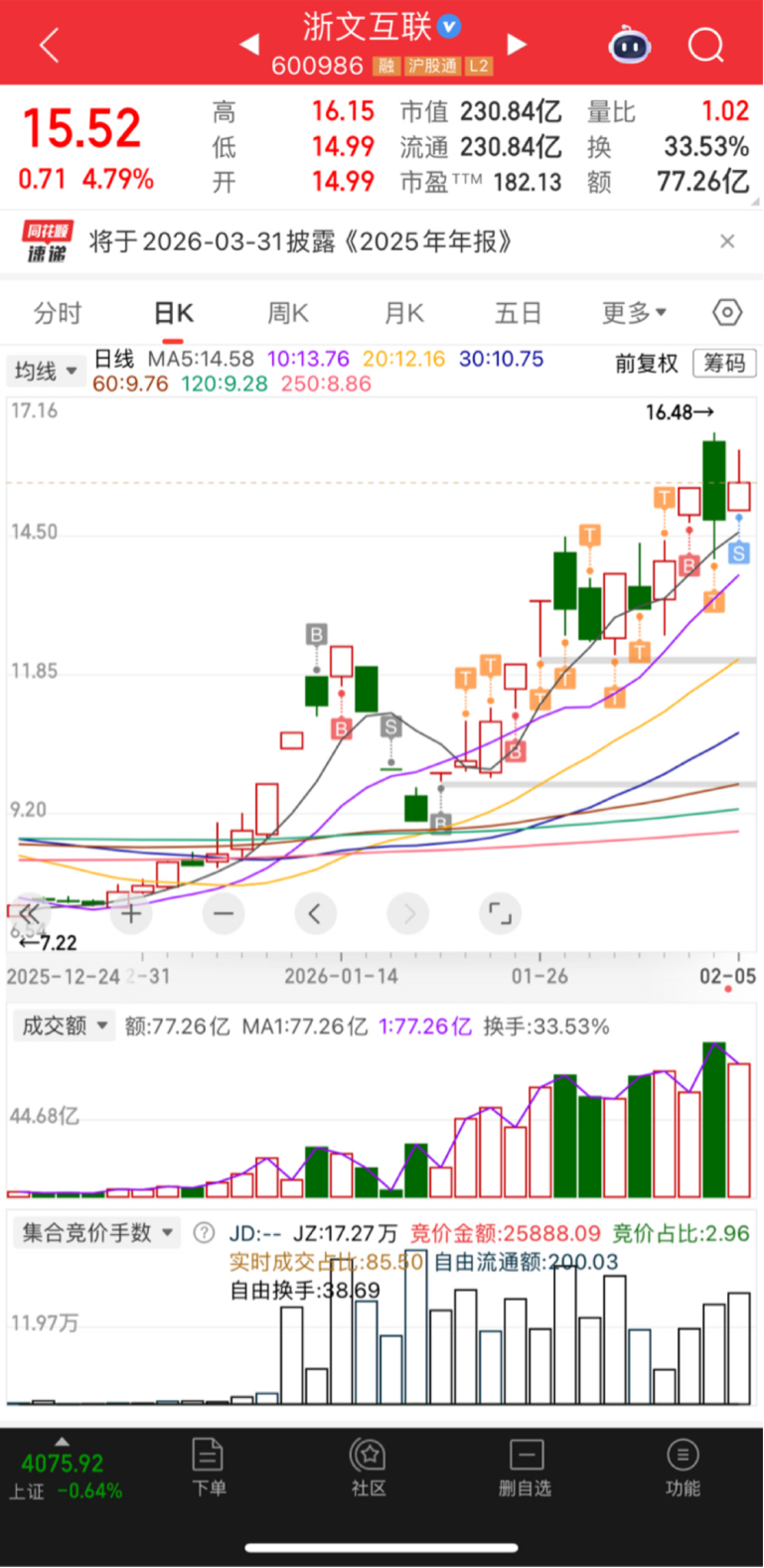764x1568 pixels.
Task: Open the 同花顺速递 news logo
Action: click(x=46, y=242)
